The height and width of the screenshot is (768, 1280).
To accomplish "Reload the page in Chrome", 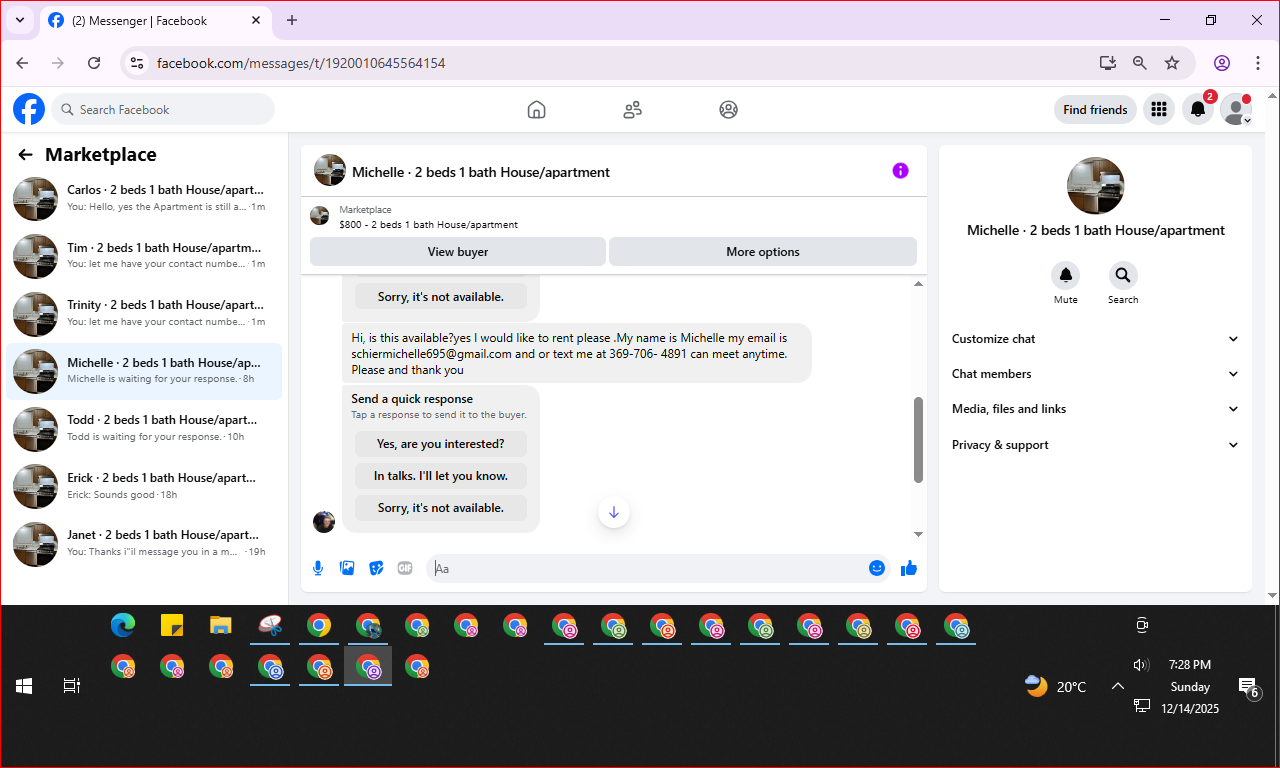I will (x=94, y=63).
